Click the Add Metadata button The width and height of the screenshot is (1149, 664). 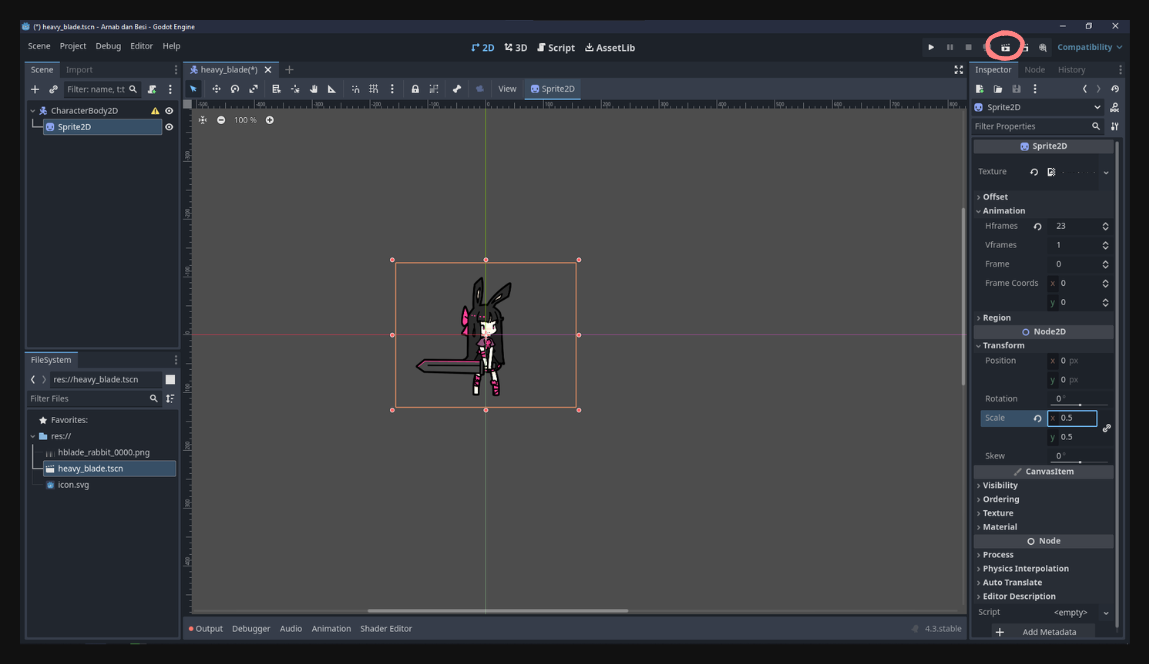pyautogui.click(x=1043, y=632)
